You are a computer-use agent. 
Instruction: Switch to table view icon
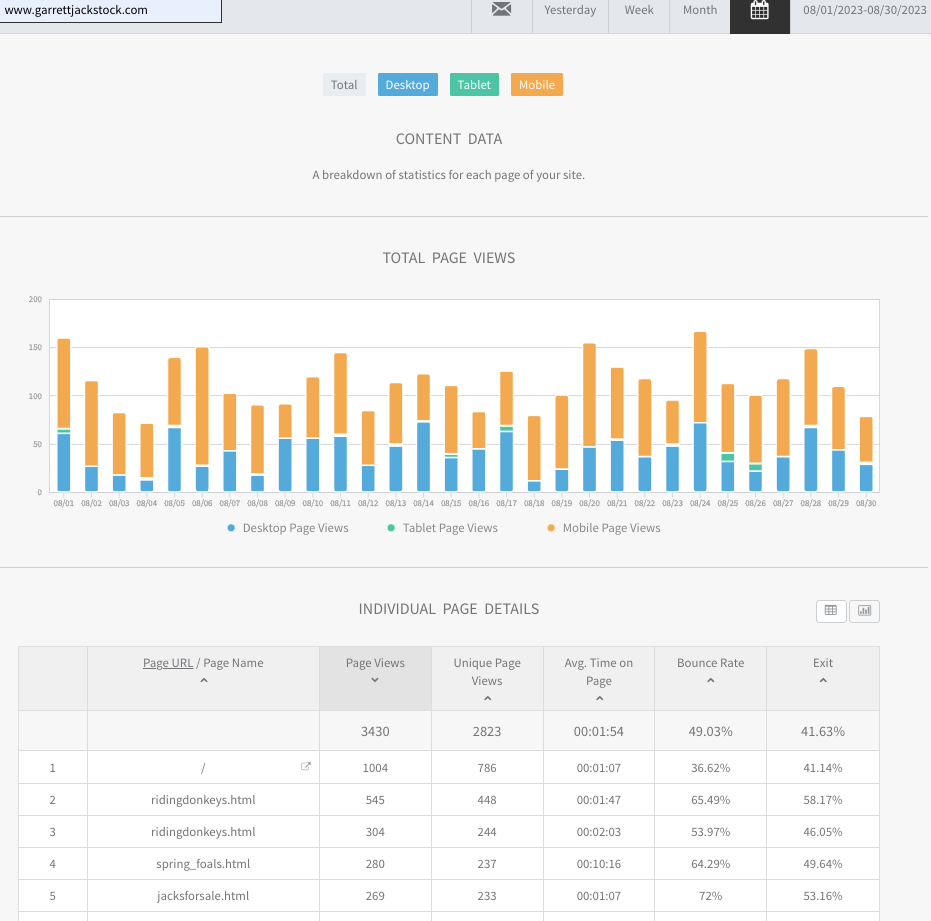831,610
